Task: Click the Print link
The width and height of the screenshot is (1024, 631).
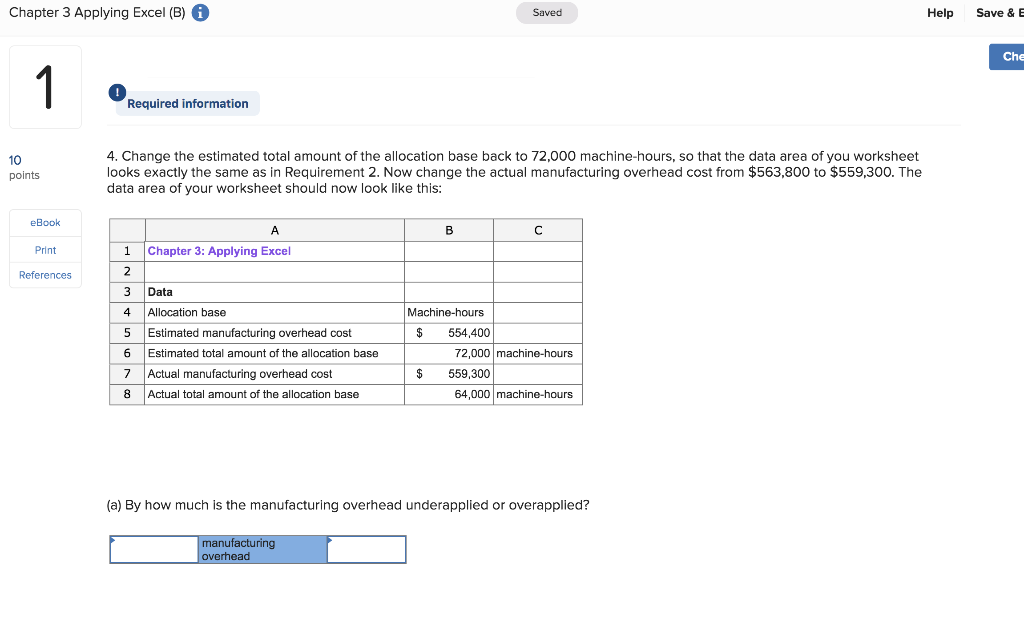Action: point(45,250)
